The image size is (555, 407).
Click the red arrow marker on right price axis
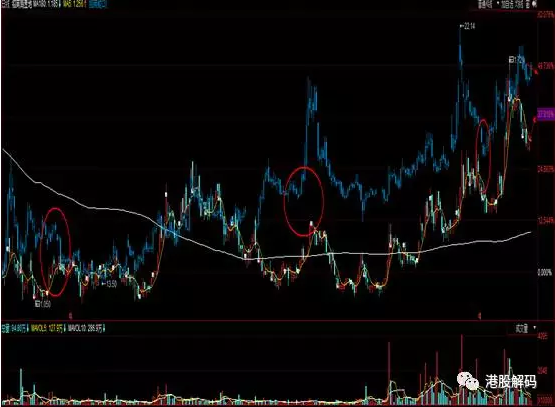click(536, 72)
